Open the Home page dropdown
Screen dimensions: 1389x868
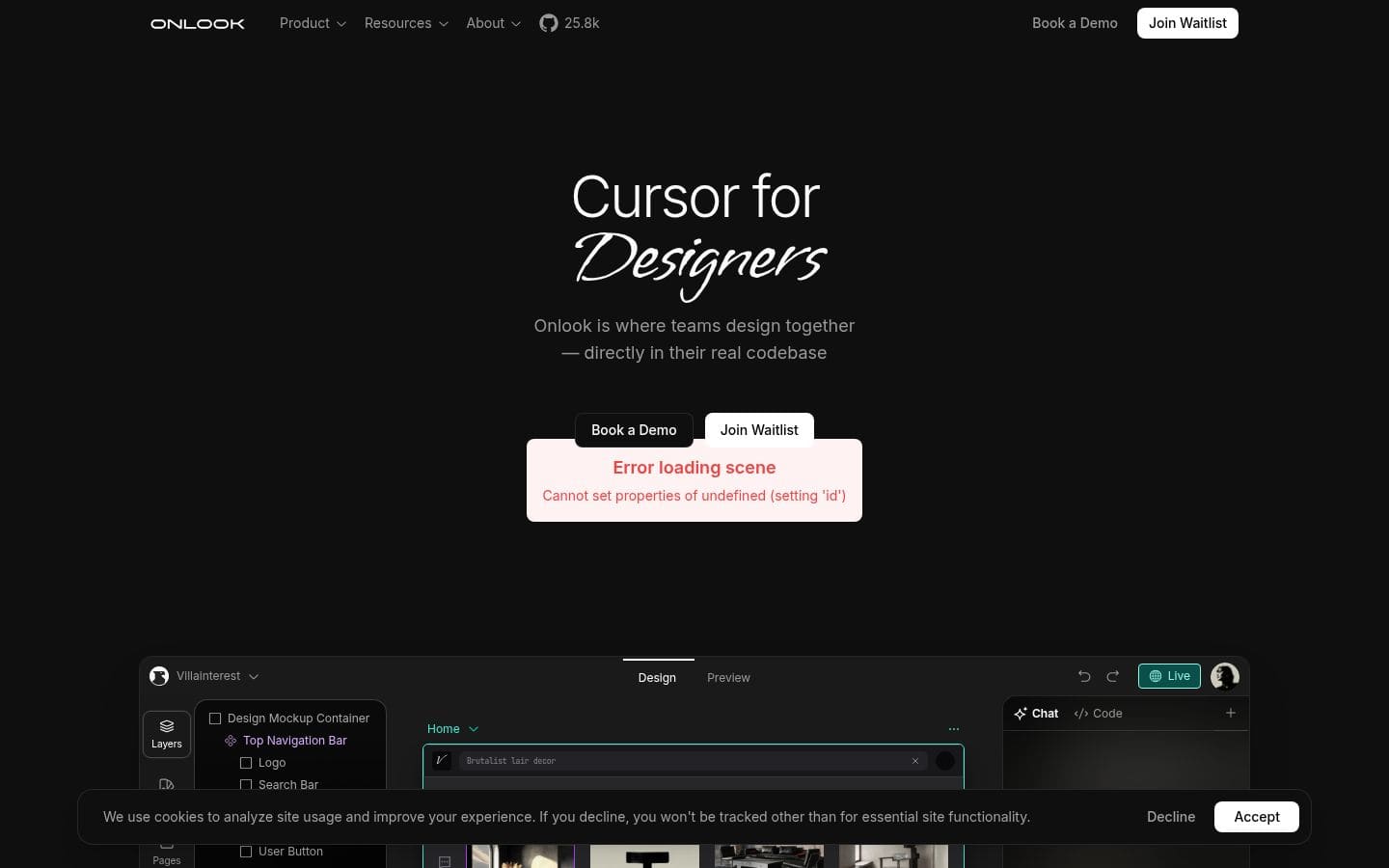coord(453,729)
